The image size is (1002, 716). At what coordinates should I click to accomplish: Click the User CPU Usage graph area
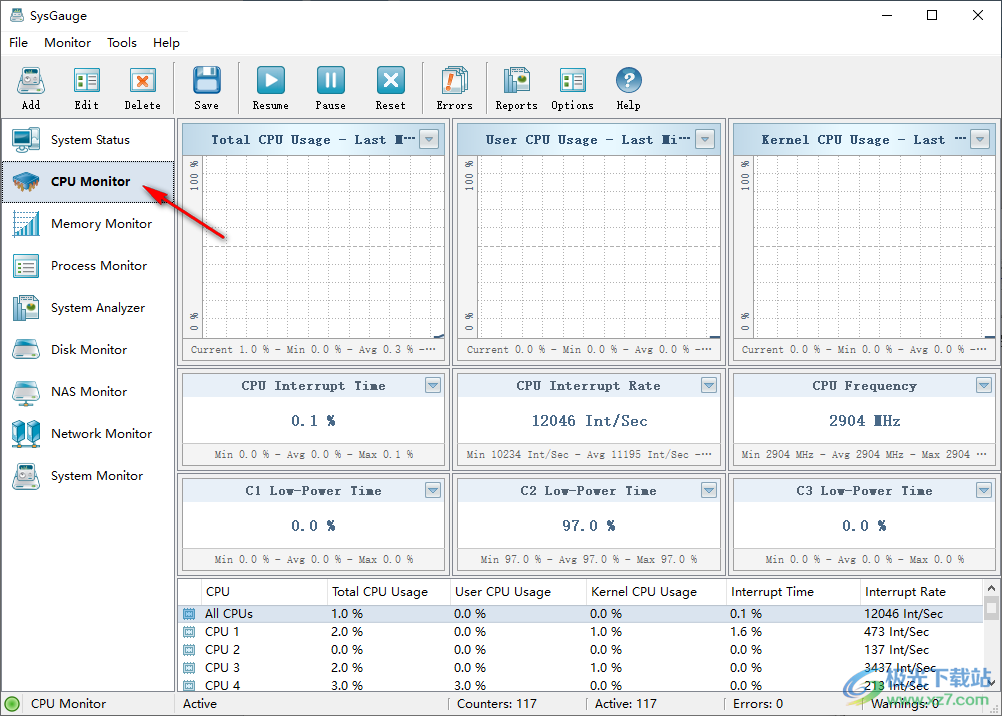pyautogui.click(x=599, y=247)
